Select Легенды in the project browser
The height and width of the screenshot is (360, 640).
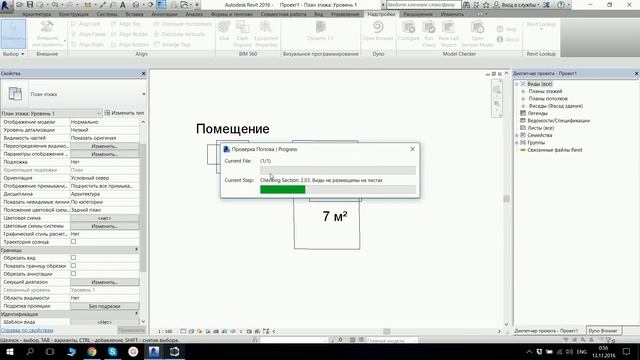(x=537, y=113)
